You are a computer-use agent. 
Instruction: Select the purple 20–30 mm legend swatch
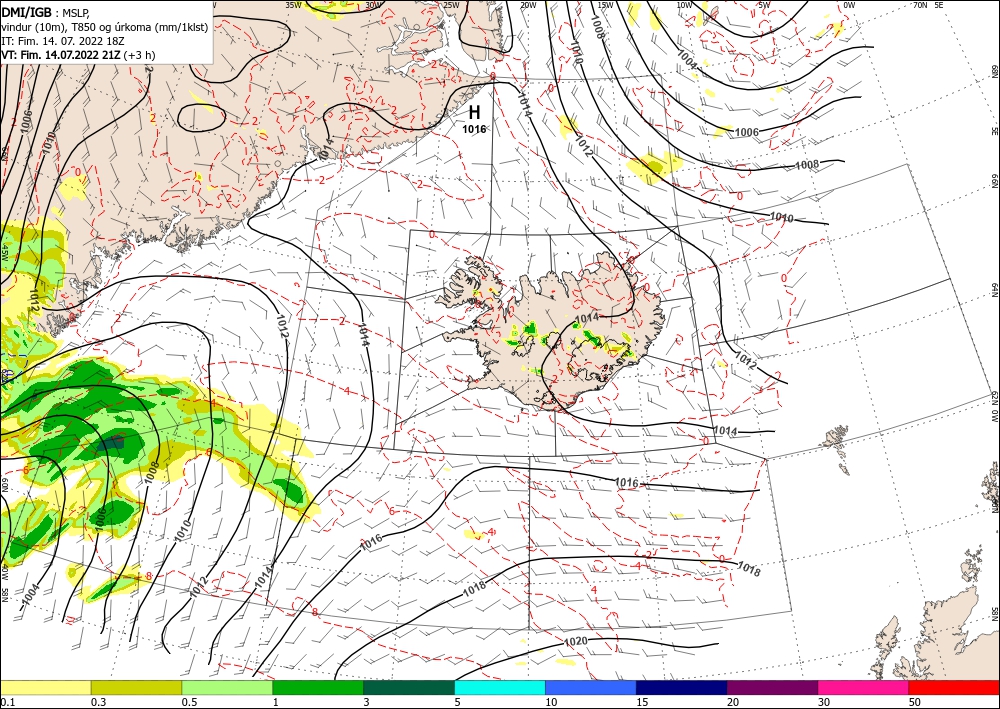772,687
